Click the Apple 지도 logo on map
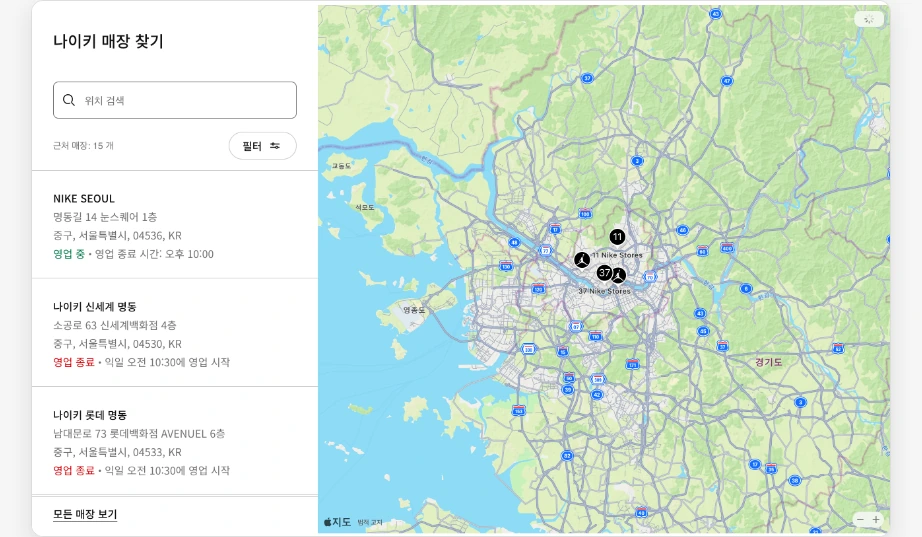Viewport: 922px width, 537px height. click(x=338, y=522)
